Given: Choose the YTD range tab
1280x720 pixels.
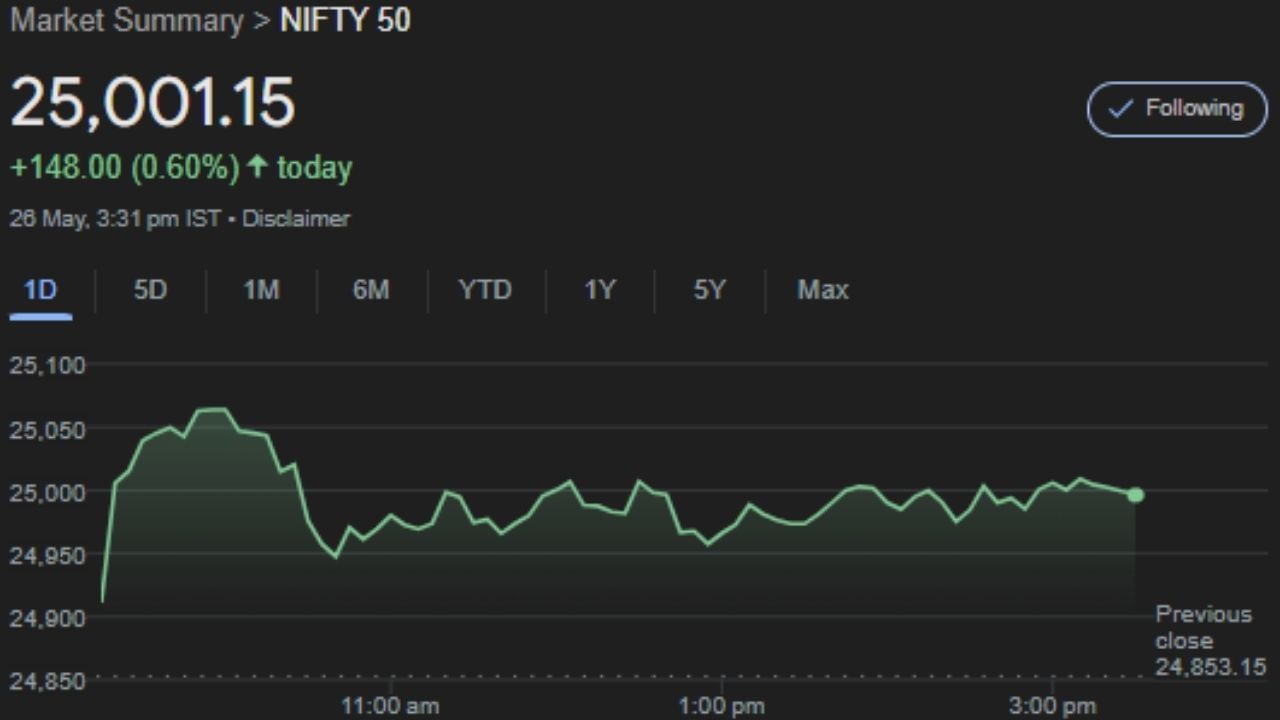Looking at the screenshot, I should click(485, 290).
